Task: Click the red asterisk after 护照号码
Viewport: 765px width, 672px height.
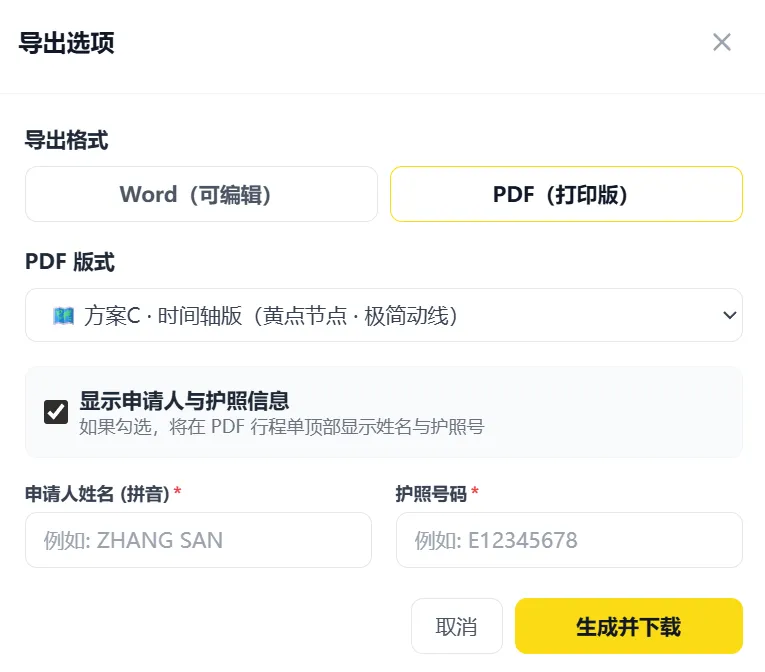Action: coord(475,492)
